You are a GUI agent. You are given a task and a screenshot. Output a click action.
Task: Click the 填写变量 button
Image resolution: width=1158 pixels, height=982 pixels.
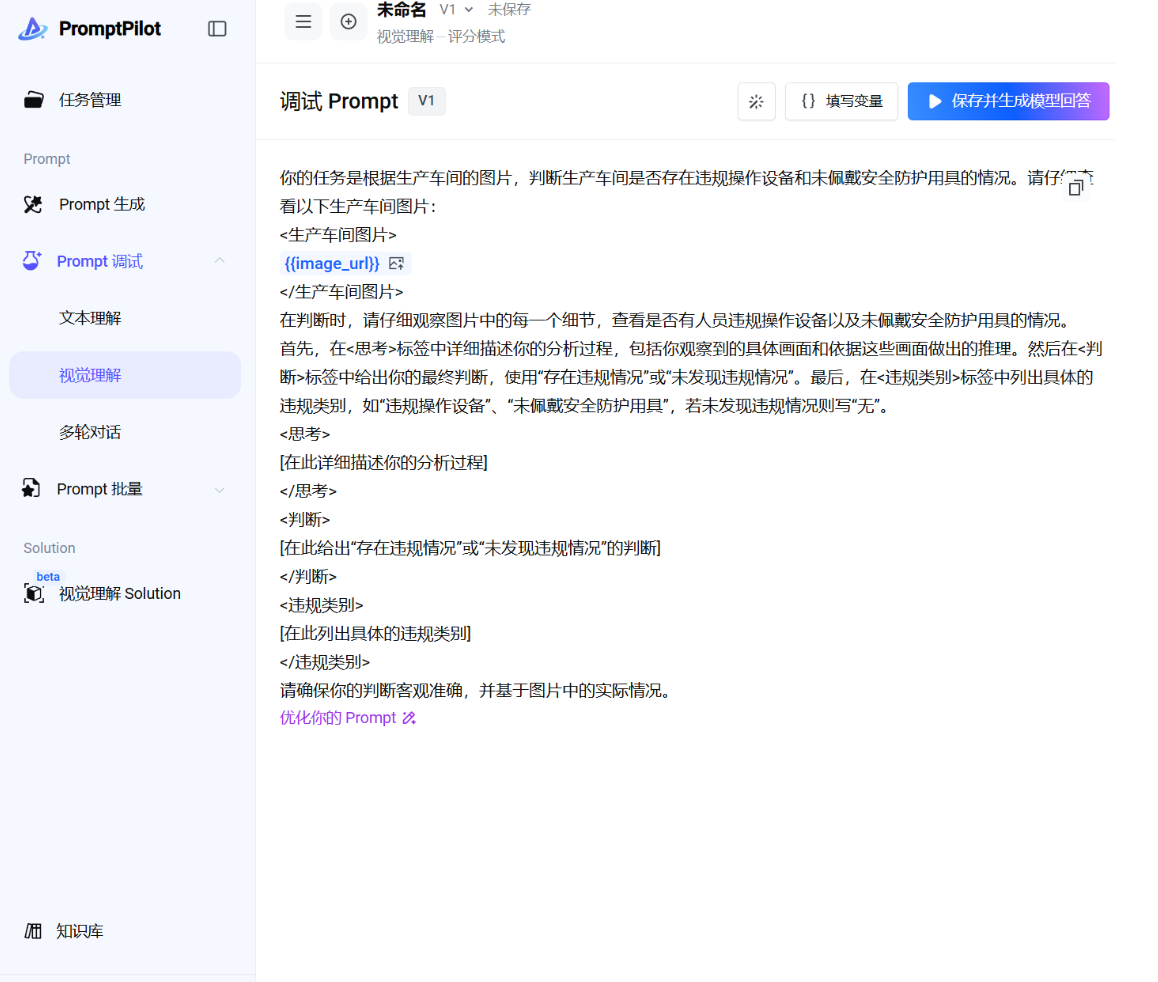point(841,101)
